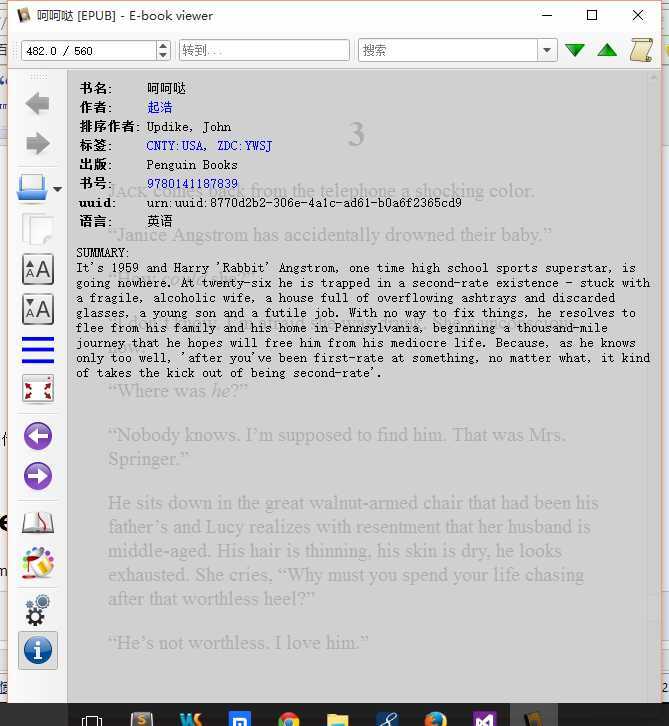Click the colorful palette and lamp icon
The image size is (669, 726).
tap(38, 563)
